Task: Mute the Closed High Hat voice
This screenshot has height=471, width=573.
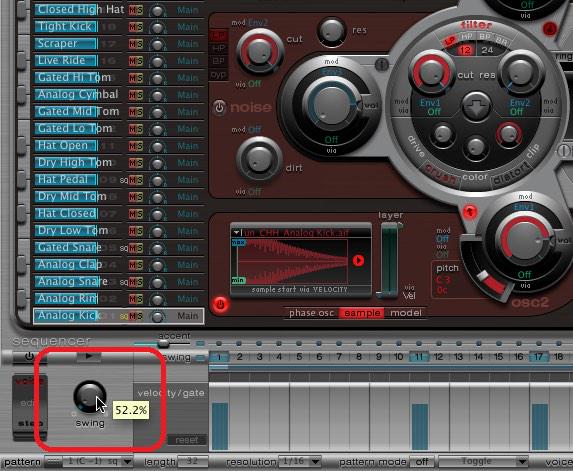Action: pos(132,10)
